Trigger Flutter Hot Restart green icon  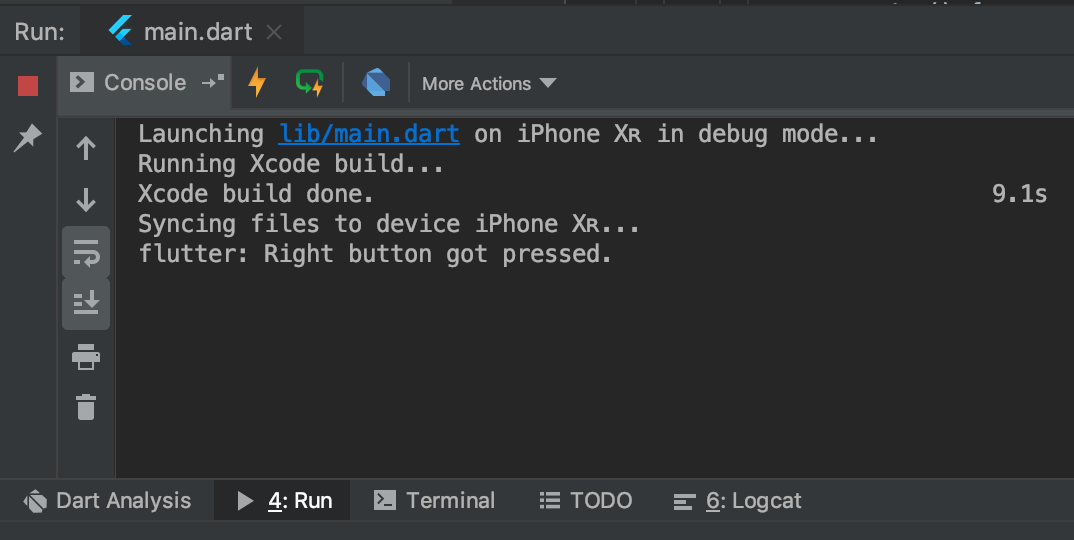(x=310, y=83)
